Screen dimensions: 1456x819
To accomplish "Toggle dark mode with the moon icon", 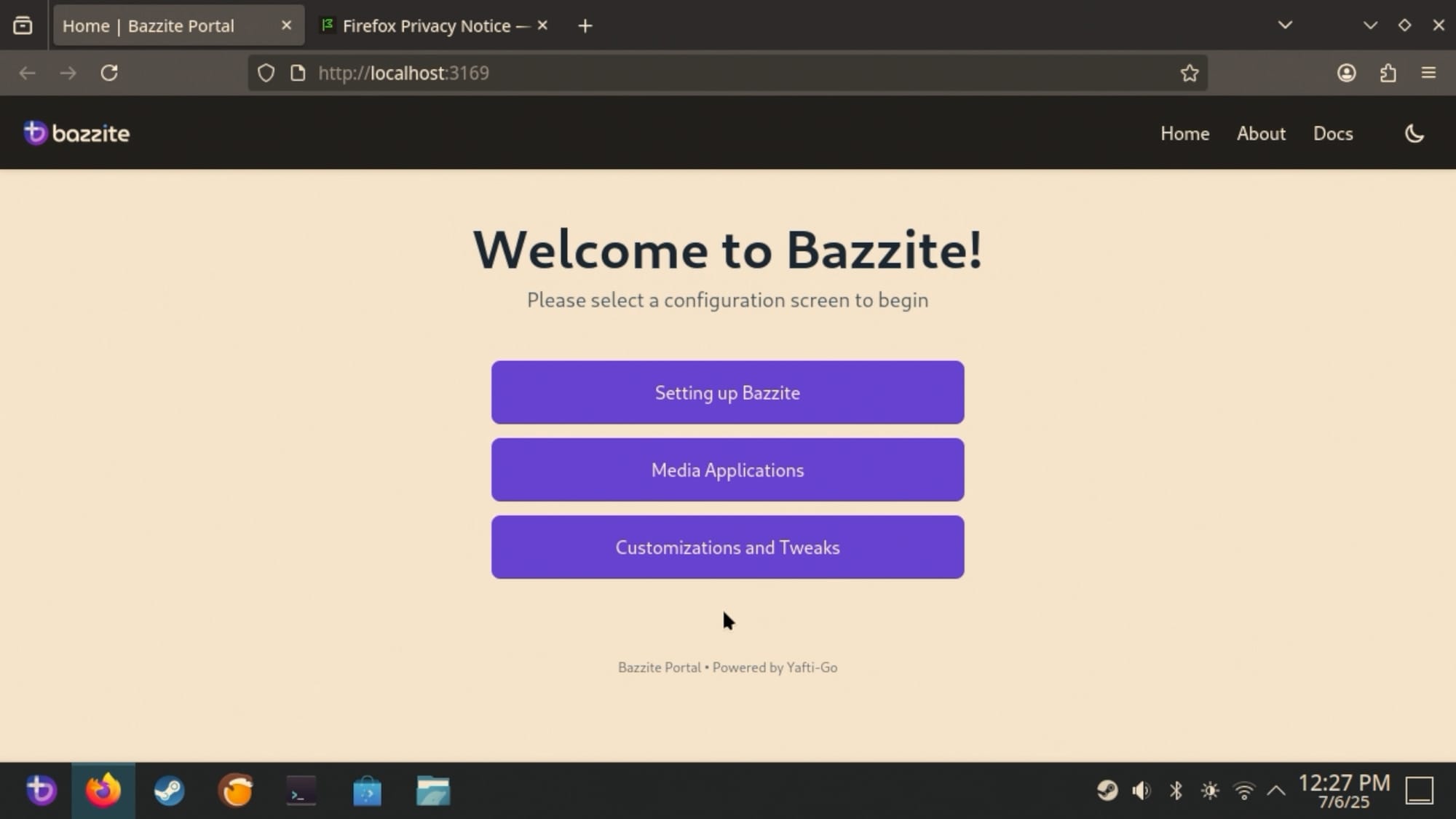I will click(1414, 133).
